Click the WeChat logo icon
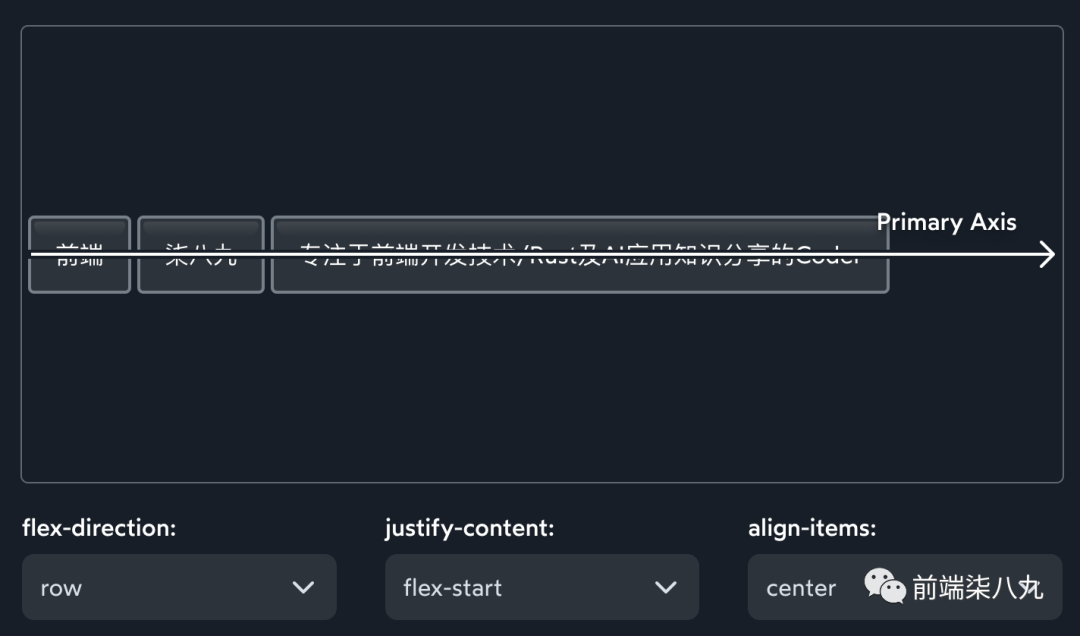 (x=884, y=586)
